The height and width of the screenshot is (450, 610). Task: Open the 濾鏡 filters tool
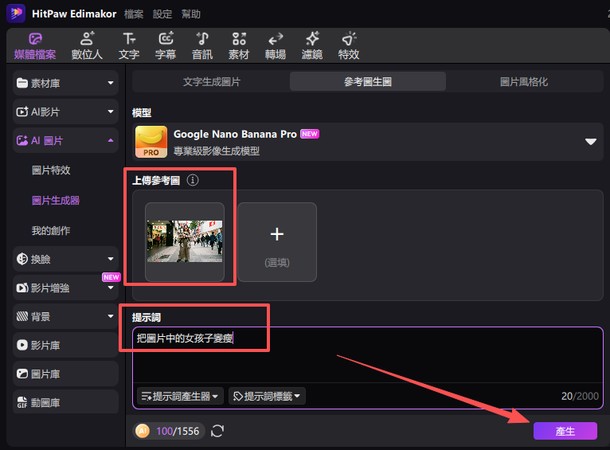[x=312, y=46]
